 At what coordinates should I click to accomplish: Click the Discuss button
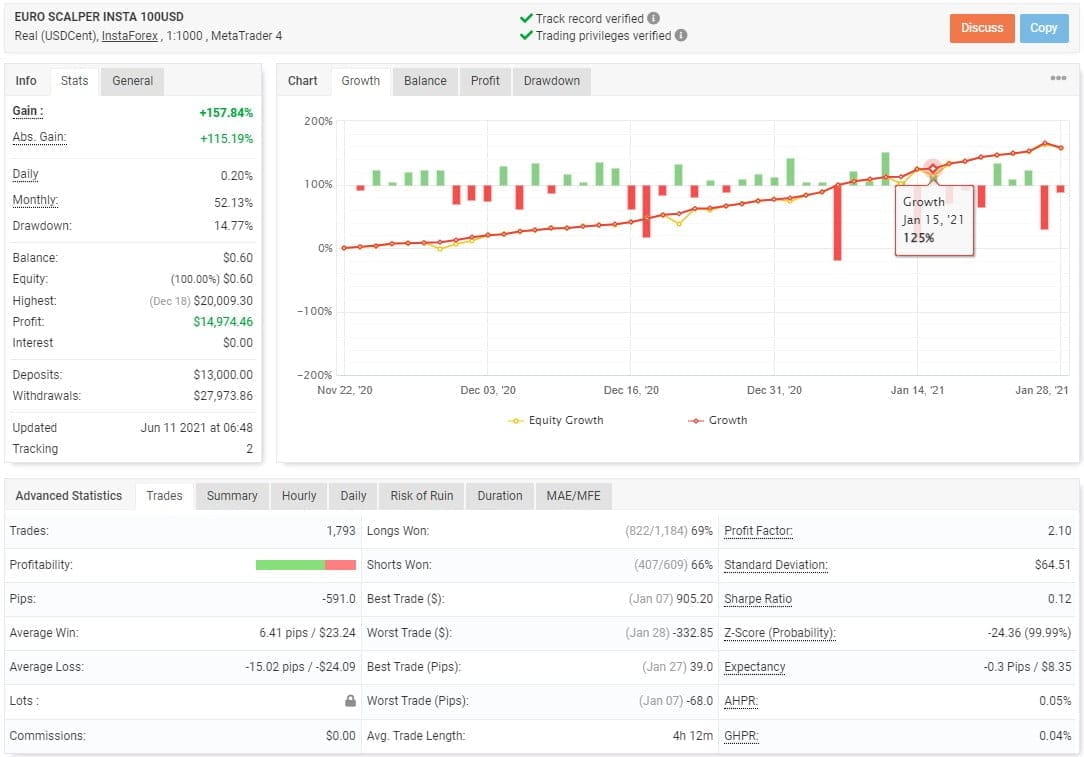[x=981, y=29]
